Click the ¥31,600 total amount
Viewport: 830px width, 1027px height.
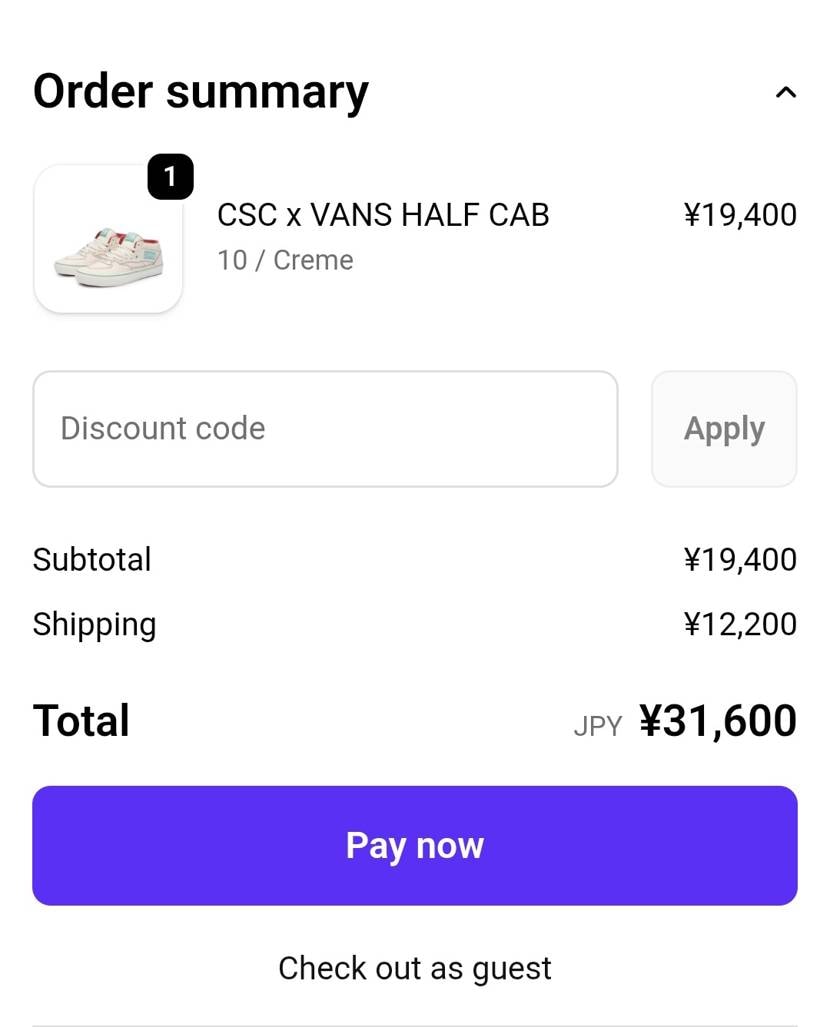click(x=718, y=721)
